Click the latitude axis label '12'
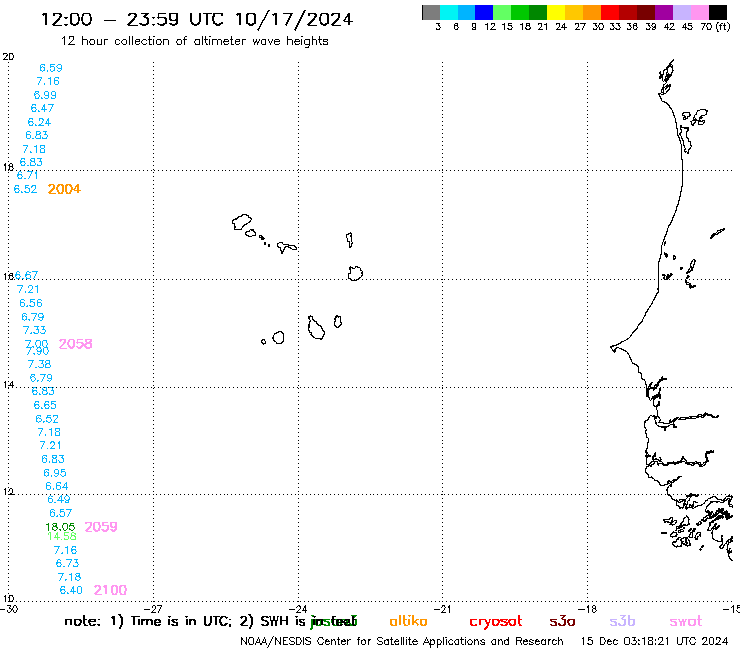 pos(8,492)
